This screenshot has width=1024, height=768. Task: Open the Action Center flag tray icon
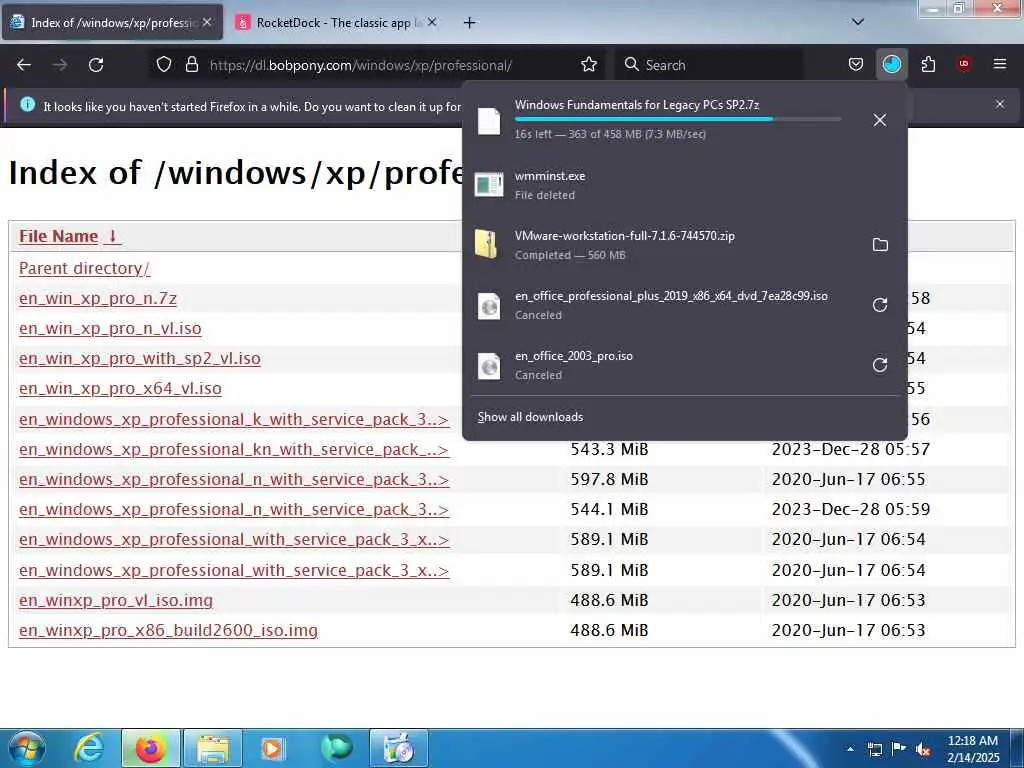[x=899, y=749]
